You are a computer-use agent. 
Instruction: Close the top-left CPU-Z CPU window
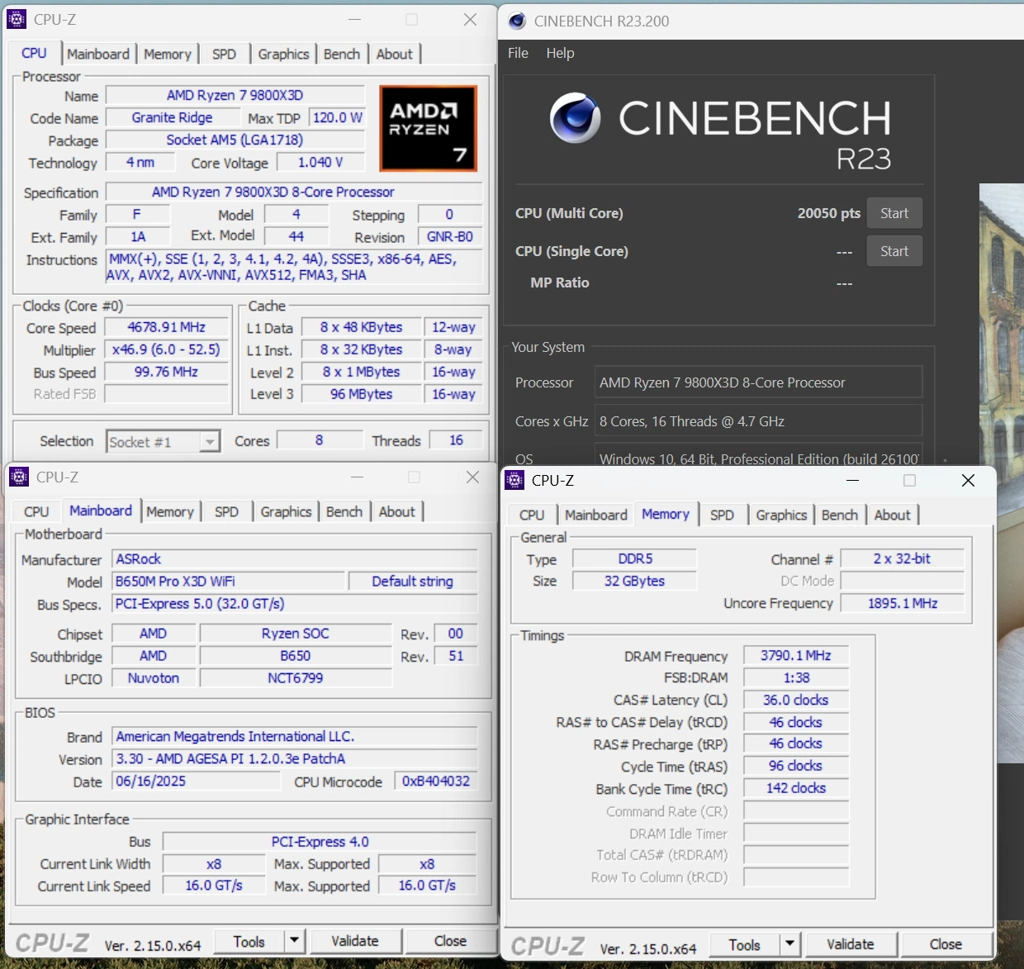470,20
